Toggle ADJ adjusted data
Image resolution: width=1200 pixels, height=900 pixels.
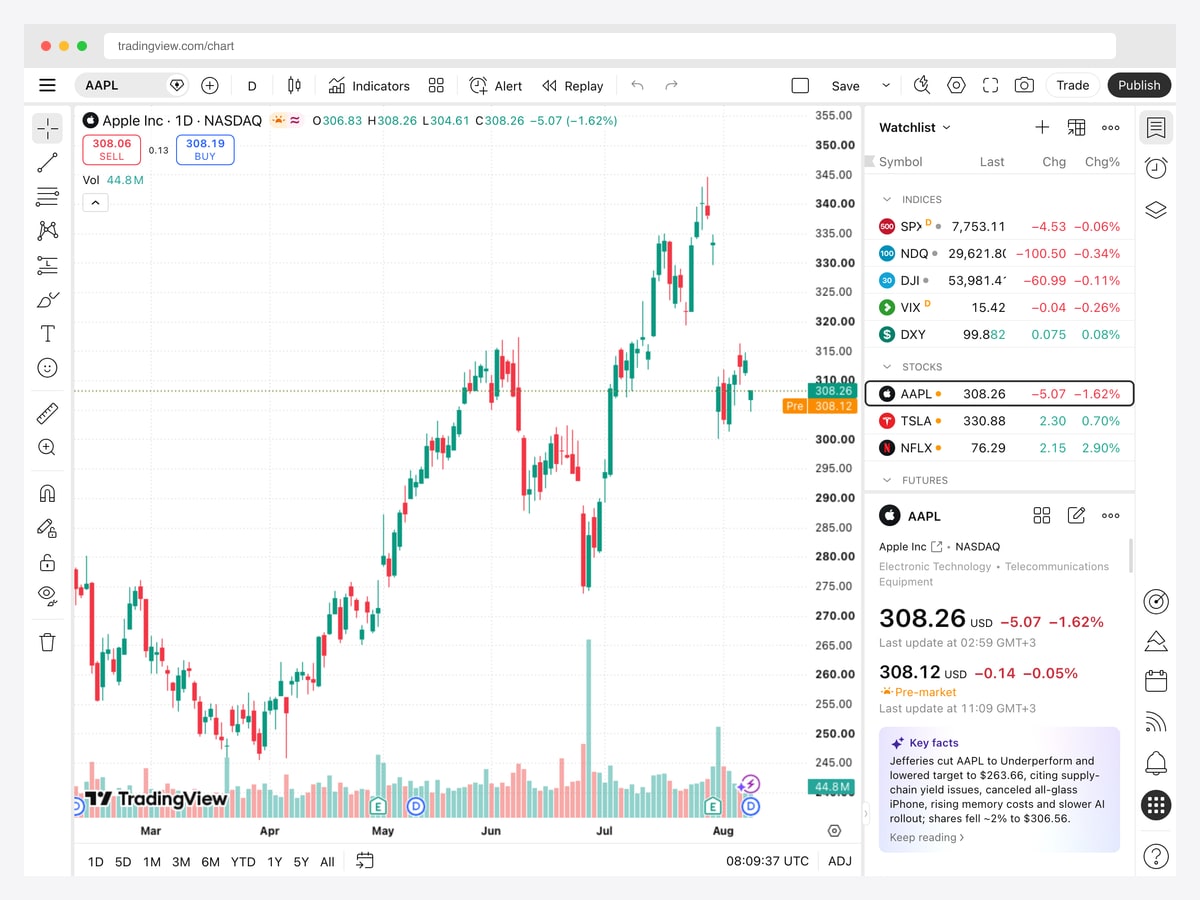pyautogui.click(x=841, y=861)
